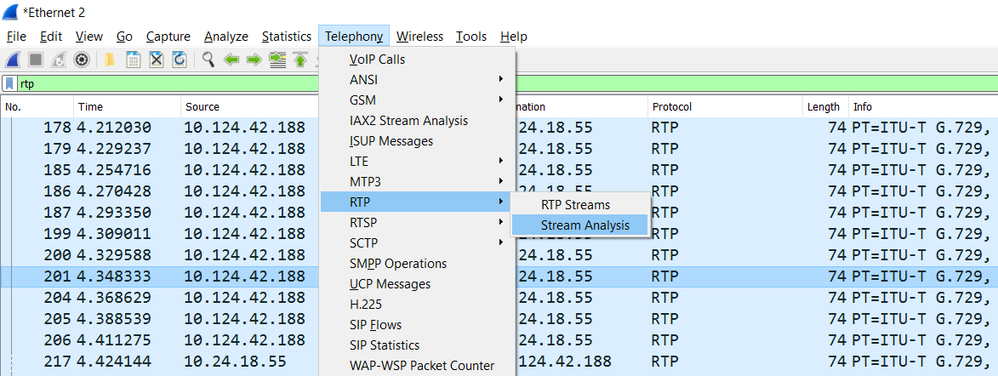Select packet number 185 row

(x=499, y=170)
